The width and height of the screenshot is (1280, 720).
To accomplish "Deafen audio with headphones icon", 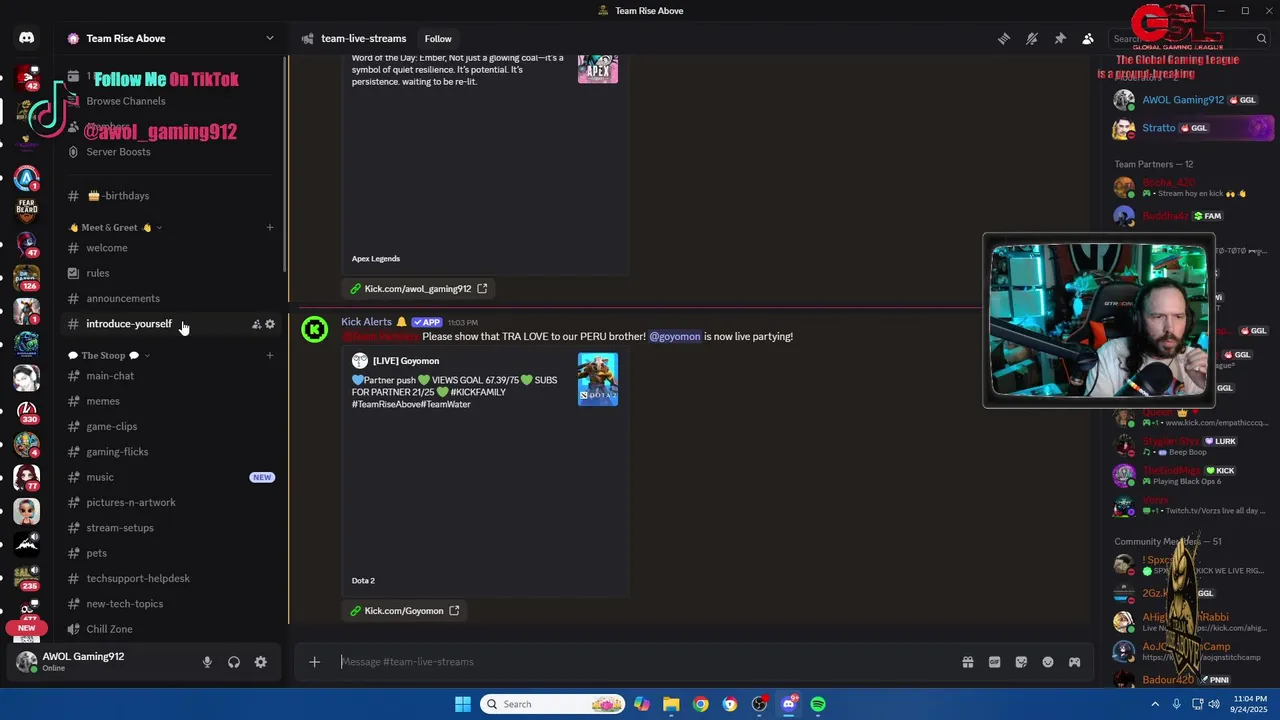I will [234, 662].
